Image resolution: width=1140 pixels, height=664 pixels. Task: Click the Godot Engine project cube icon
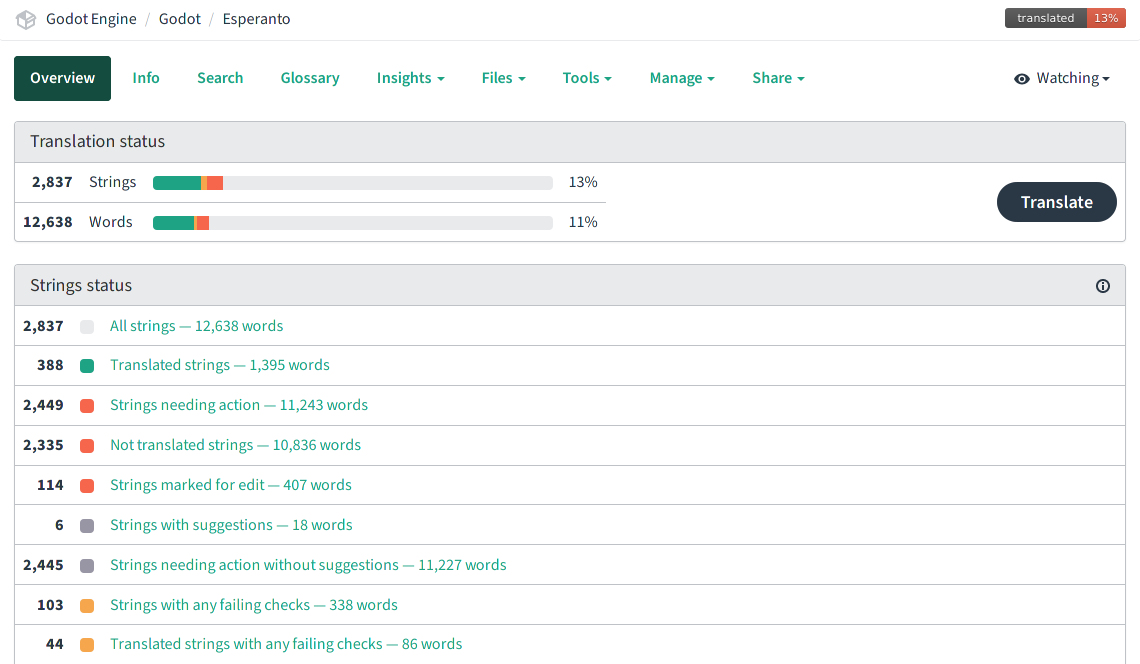tap(26, 19)
